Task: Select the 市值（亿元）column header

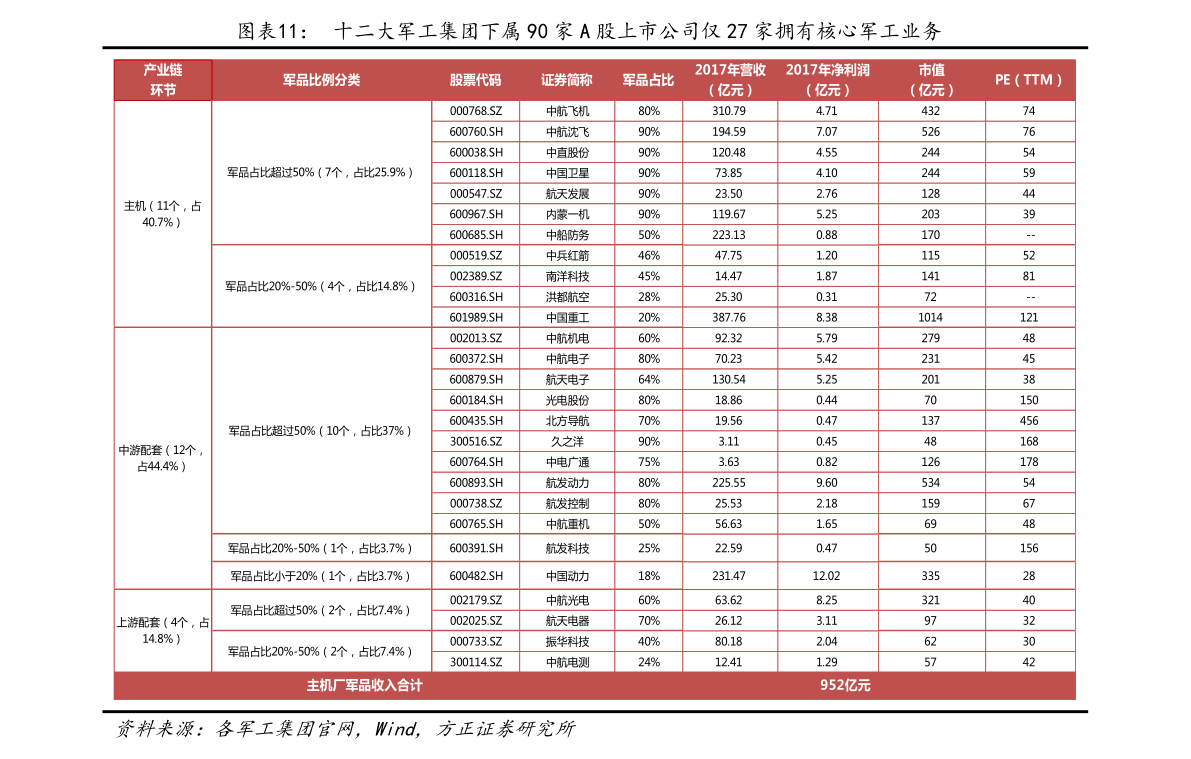Action: pos(931,80)
